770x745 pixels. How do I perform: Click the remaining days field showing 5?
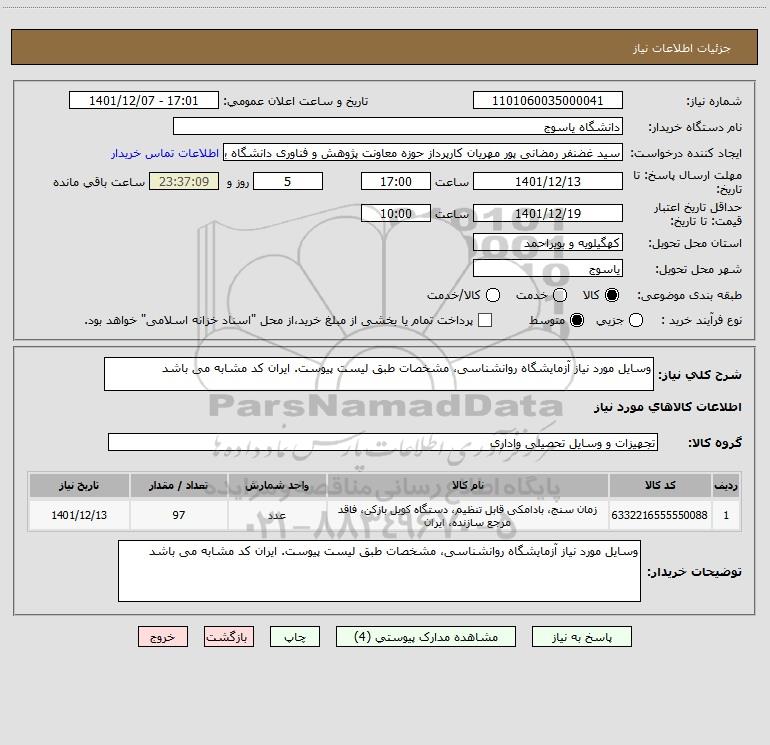[288, 181]
